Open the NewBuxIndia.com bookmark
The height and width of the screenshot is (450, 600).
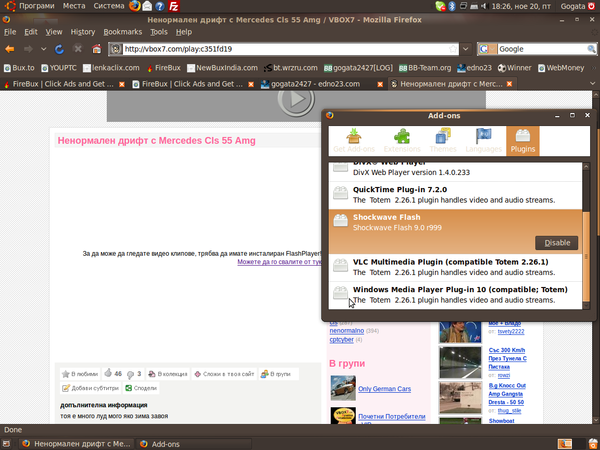click(222, 68)
